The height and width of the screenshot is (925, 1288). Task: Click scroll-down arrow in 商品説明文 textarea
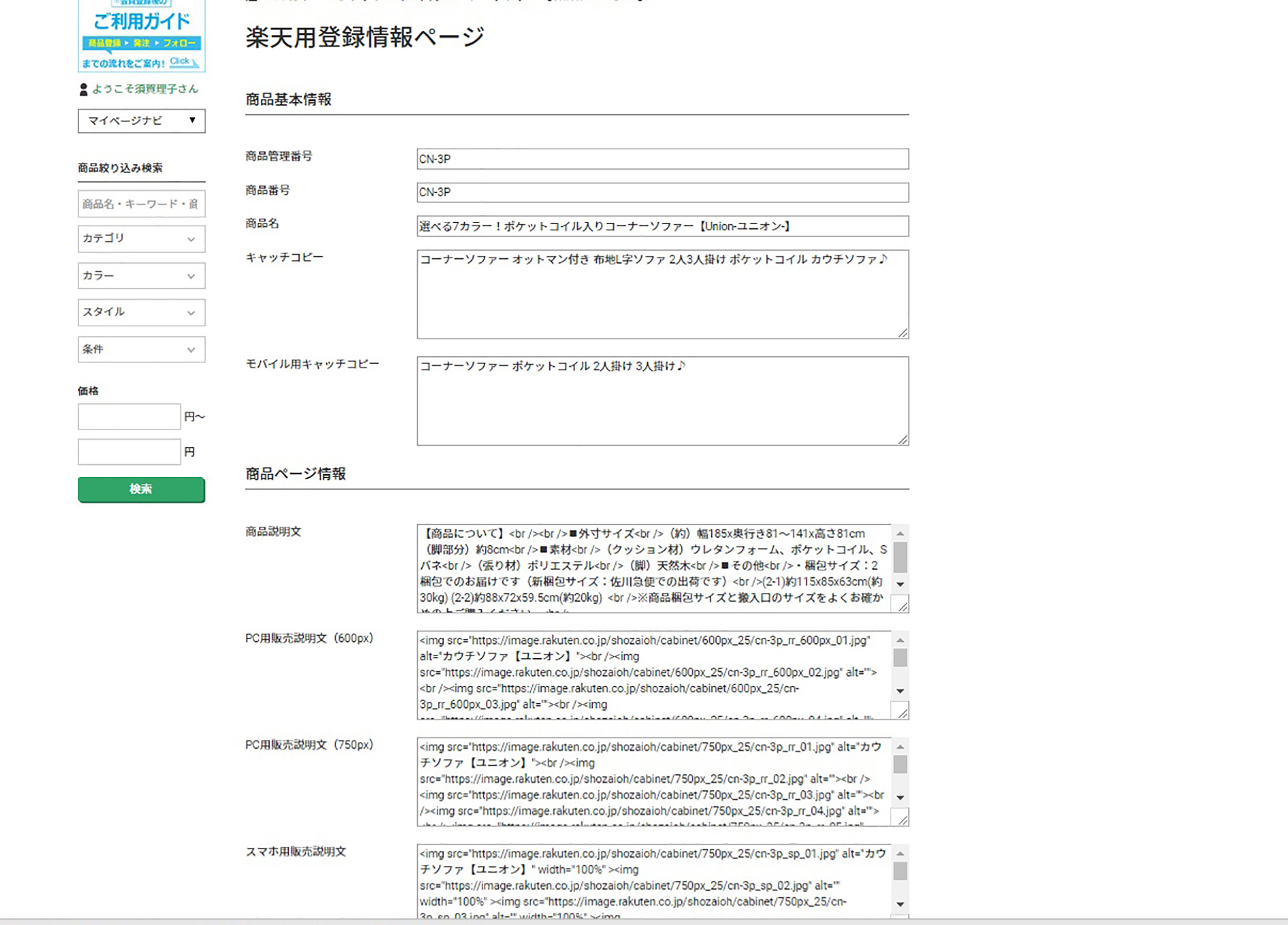(900, 584)
